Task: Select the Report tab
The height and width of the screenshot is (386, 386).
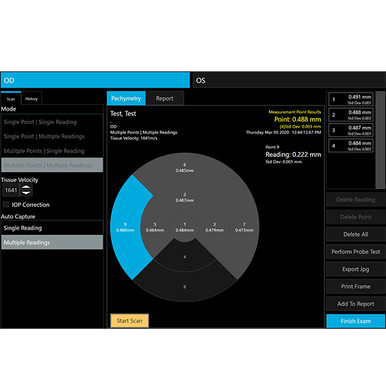Action: 165,98
